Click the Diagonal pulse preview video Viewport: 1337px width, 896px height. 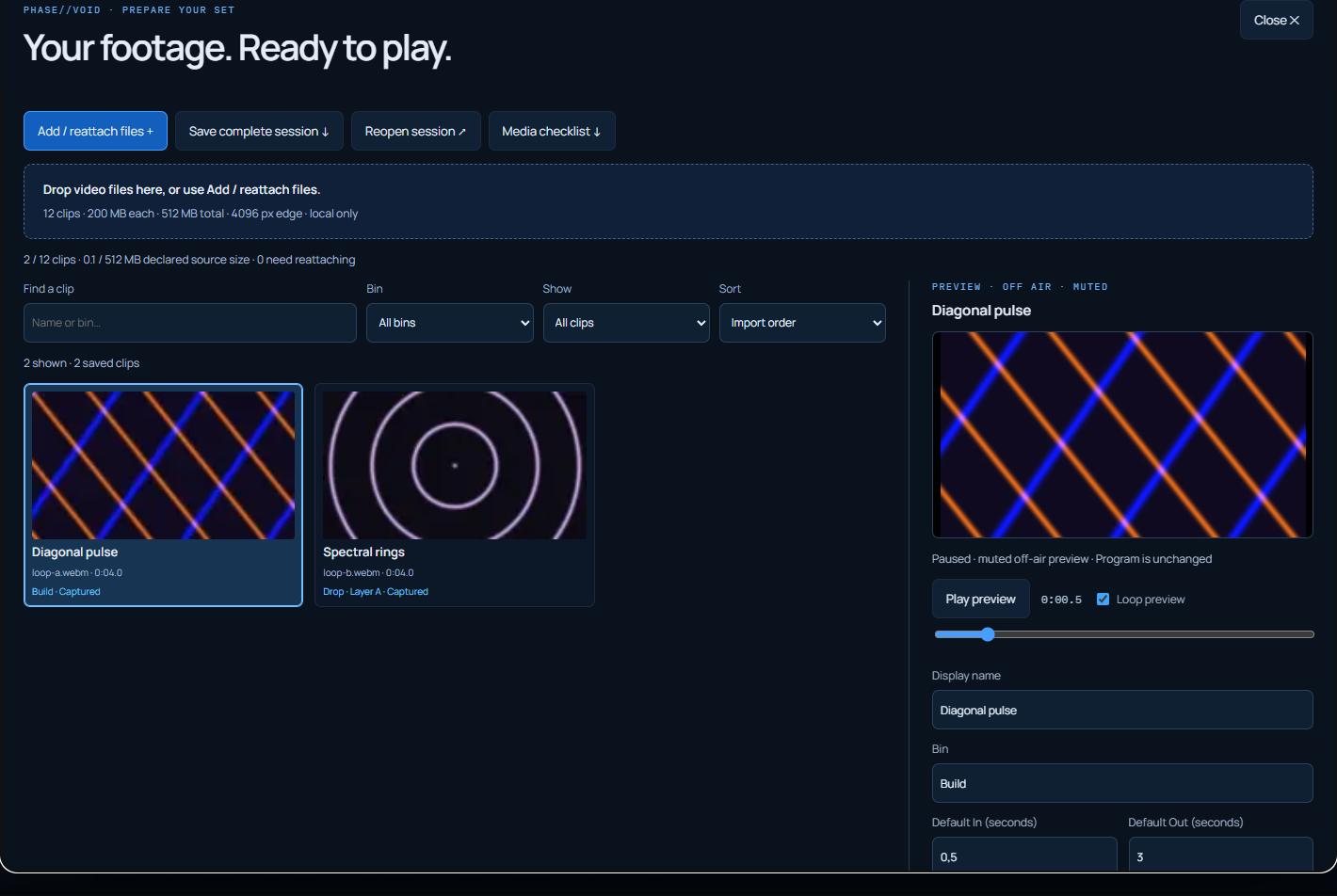coord(1122,435)
